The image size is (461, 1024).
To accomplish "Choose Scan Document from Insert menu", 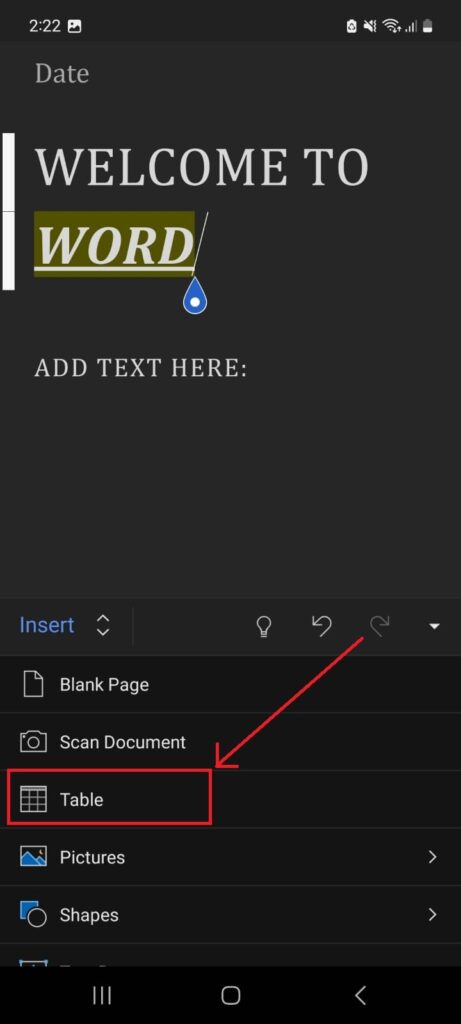I will pos(230,742).
